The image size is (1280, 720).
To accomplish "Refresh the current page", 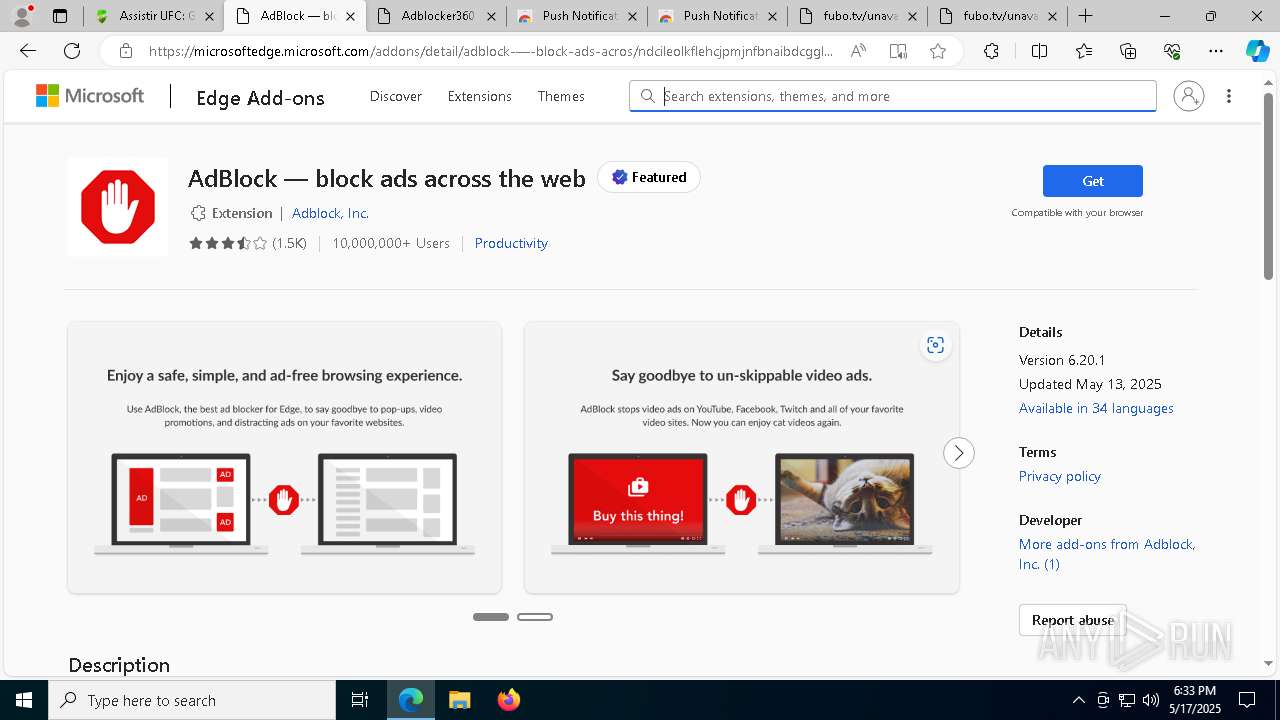I will point(72,51).
